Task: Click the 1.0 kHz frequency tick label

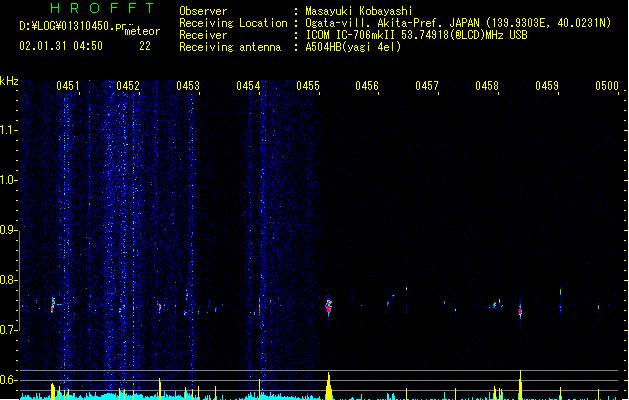Action: click(x=8, y=180)
